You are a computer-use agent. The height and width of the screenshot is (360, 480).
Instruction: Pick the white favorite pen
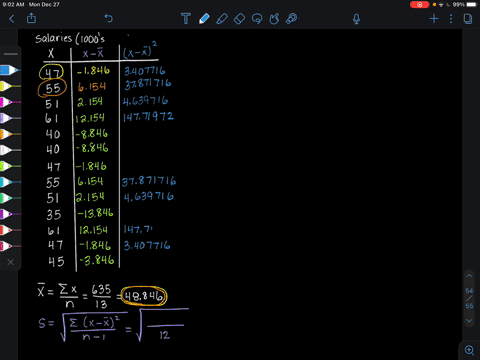point(10,150)
